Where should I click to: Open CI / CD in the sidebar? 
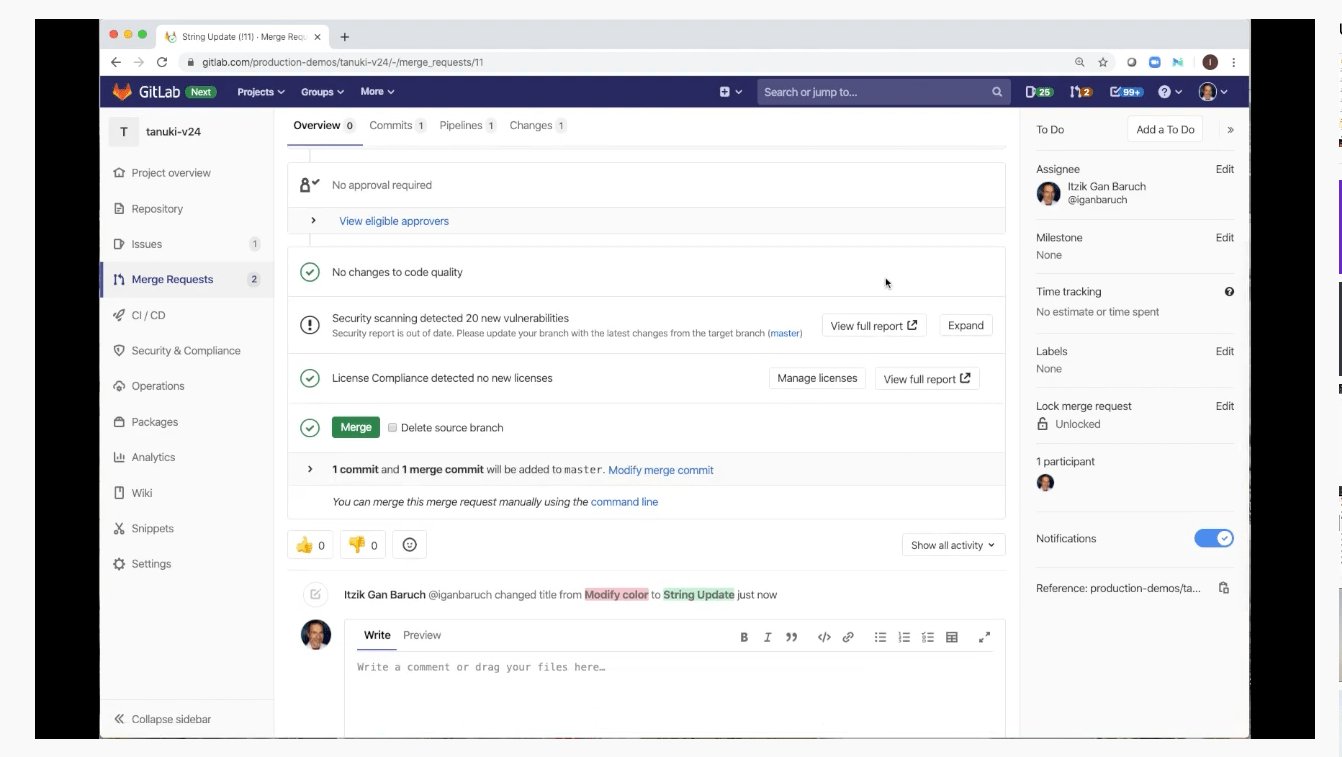(x=148, y=315)
